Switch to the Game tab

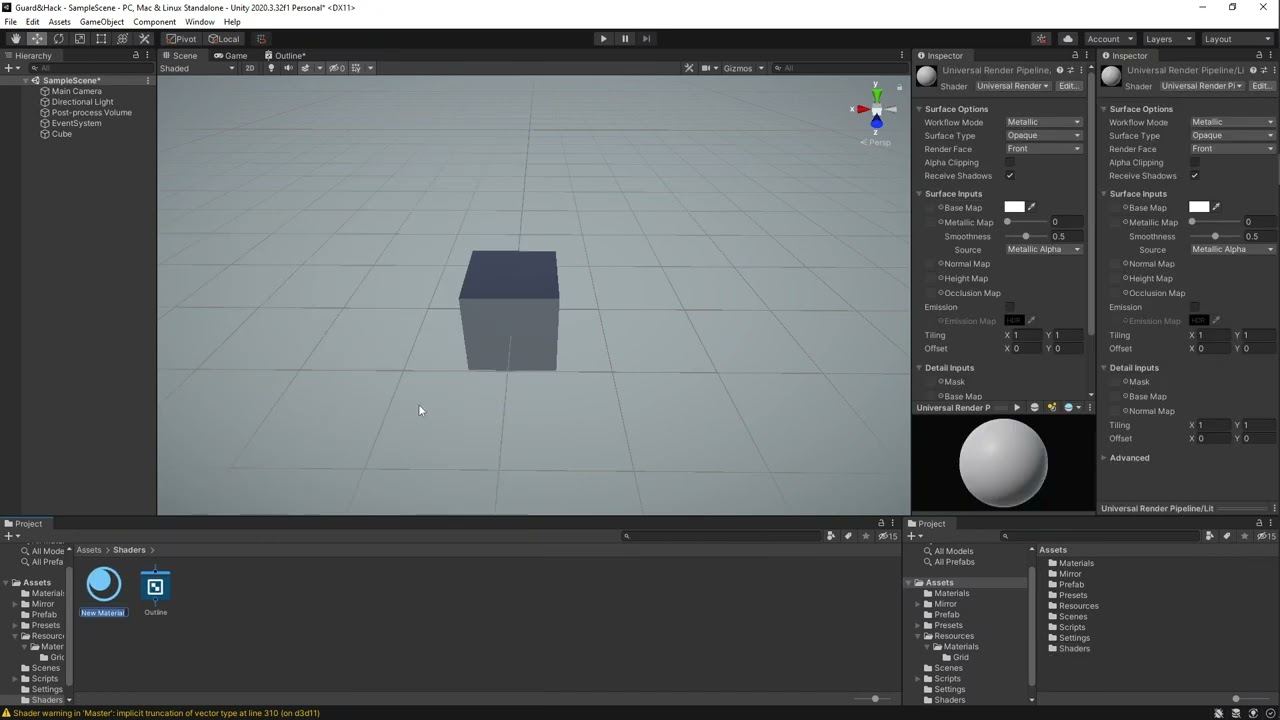231,56
